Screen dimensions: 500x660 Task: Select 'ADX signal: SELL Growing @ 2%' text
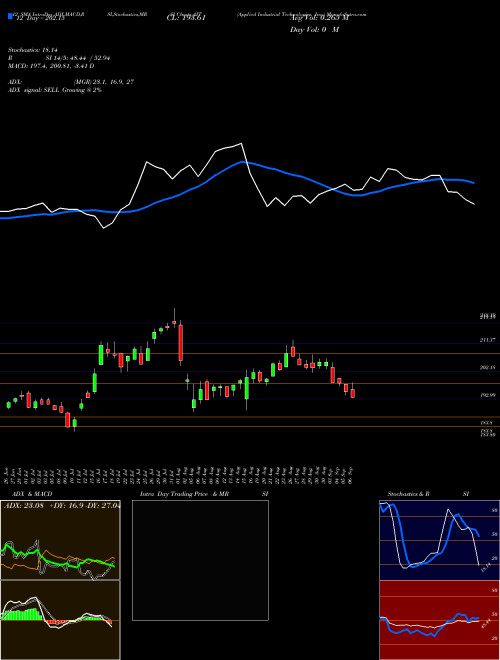(x=55, y=90)
